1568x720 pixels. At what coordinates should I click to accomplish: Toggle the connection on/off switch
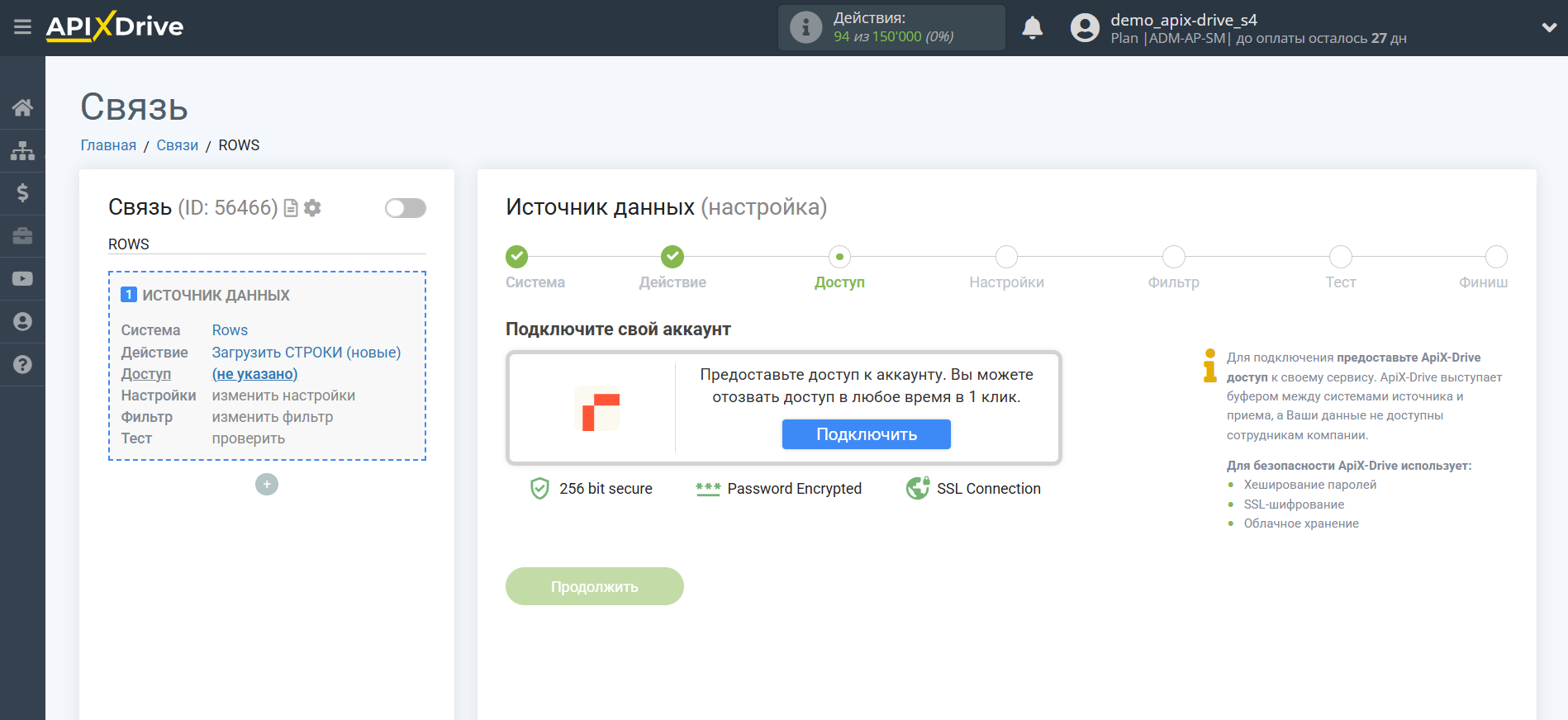[x=406, y=208]
